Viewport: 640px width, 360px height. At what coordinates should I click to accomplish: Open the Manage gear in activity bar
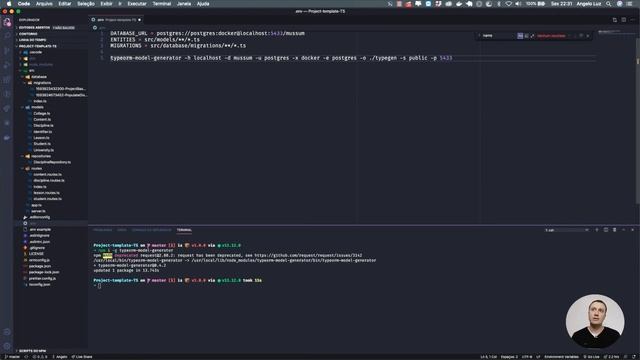(x=7, y=347)
